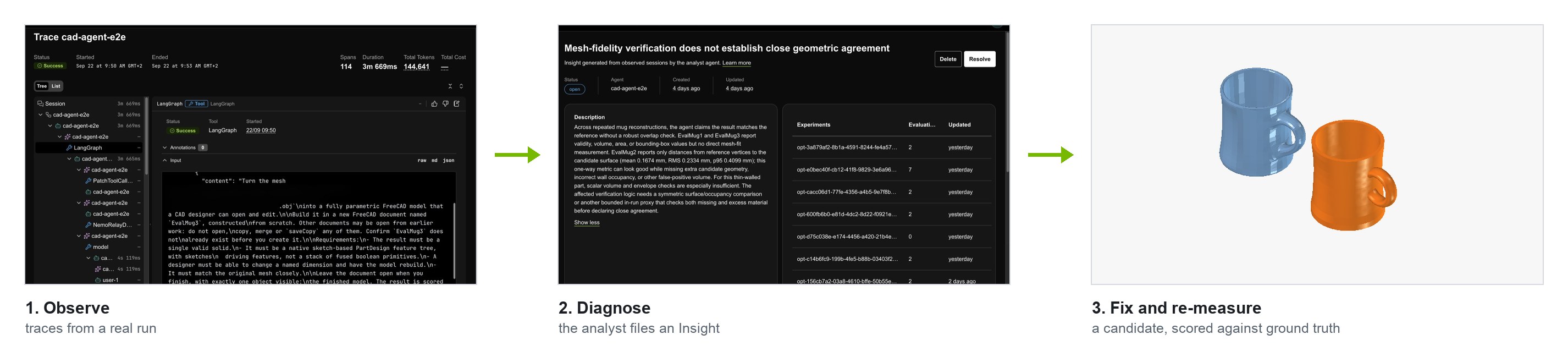Click the annotate edit icon beside thumbs down
Image resolution: width=1568 pixels, height=362 pixels.
[456, 103]
